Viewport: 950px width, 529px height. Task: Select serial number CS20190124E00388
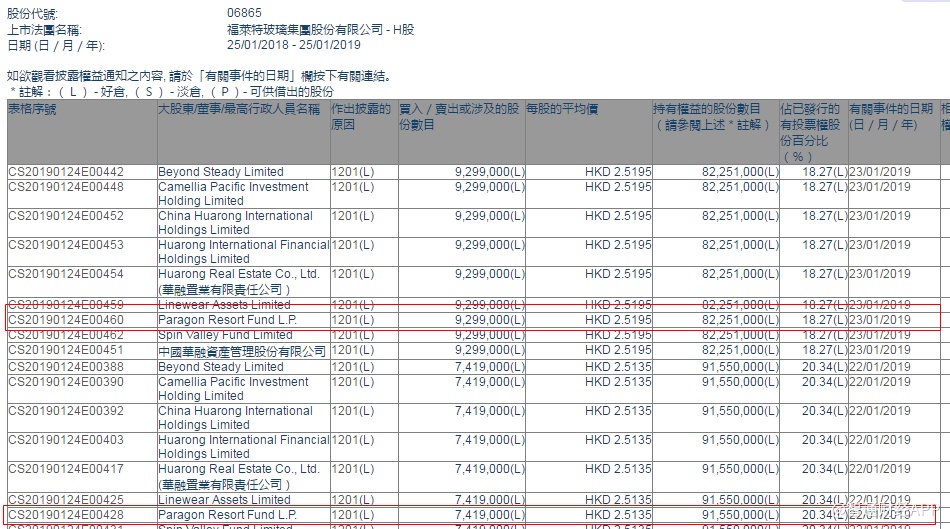[66, 367]
